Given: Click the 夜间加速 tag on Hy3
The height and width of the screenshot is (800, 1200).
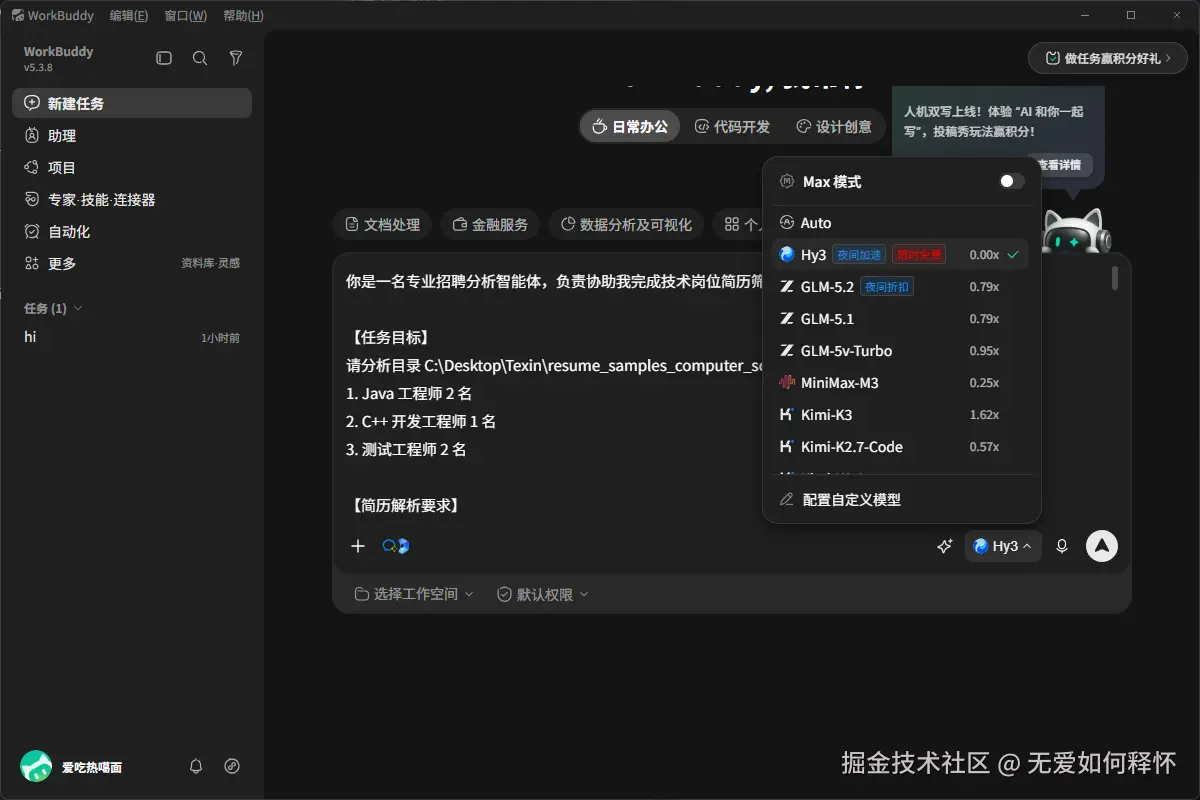Looking at the screenshot, I should (859, 255).
